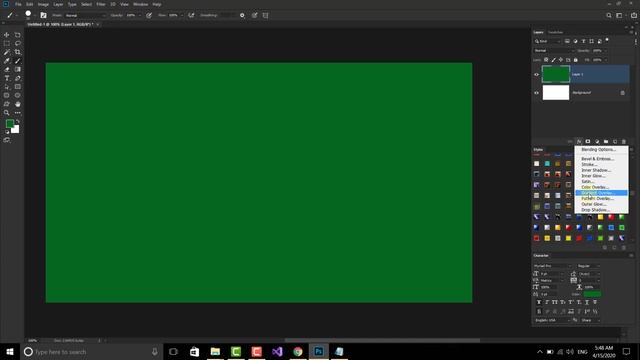The image size is (640, 360).
Task: Select the Eyedropper tool
Action: (x=7, y=61)
